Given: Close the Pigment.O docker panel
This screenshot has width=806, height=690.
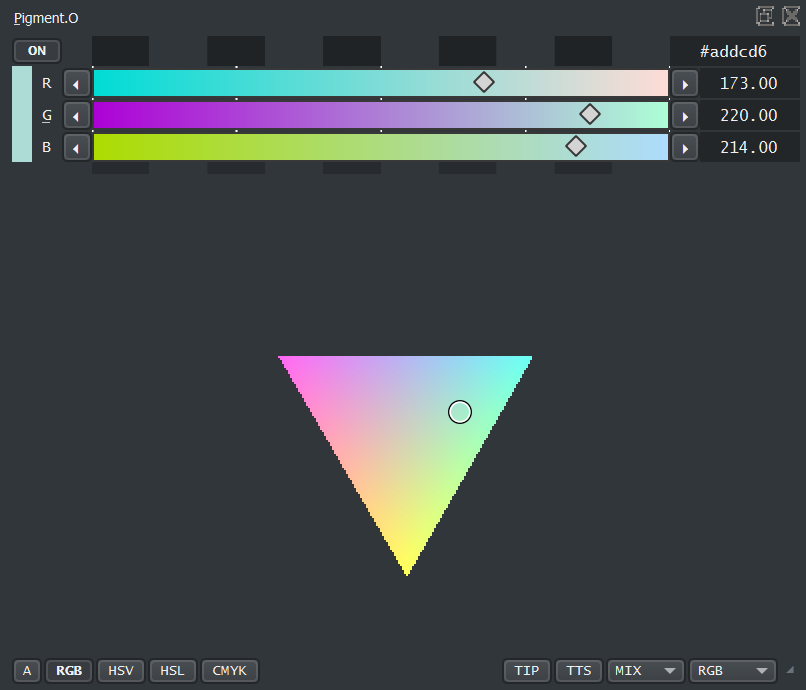Looking at the screenshot, I should pos(790,16).
